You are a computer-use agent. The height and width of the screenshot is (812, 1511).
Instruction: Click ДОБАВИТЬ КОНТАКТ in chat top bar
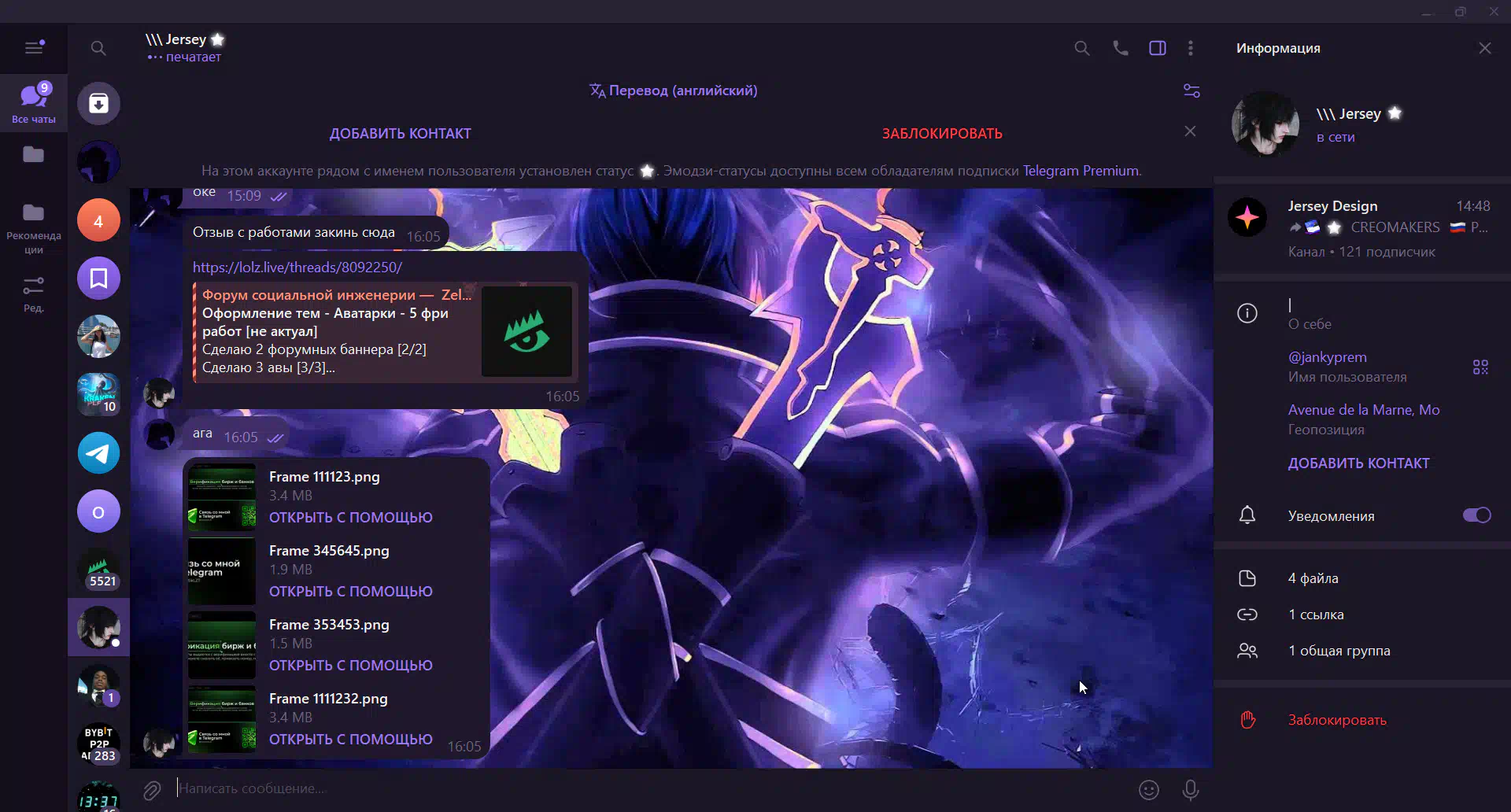[x=400, y=134]
